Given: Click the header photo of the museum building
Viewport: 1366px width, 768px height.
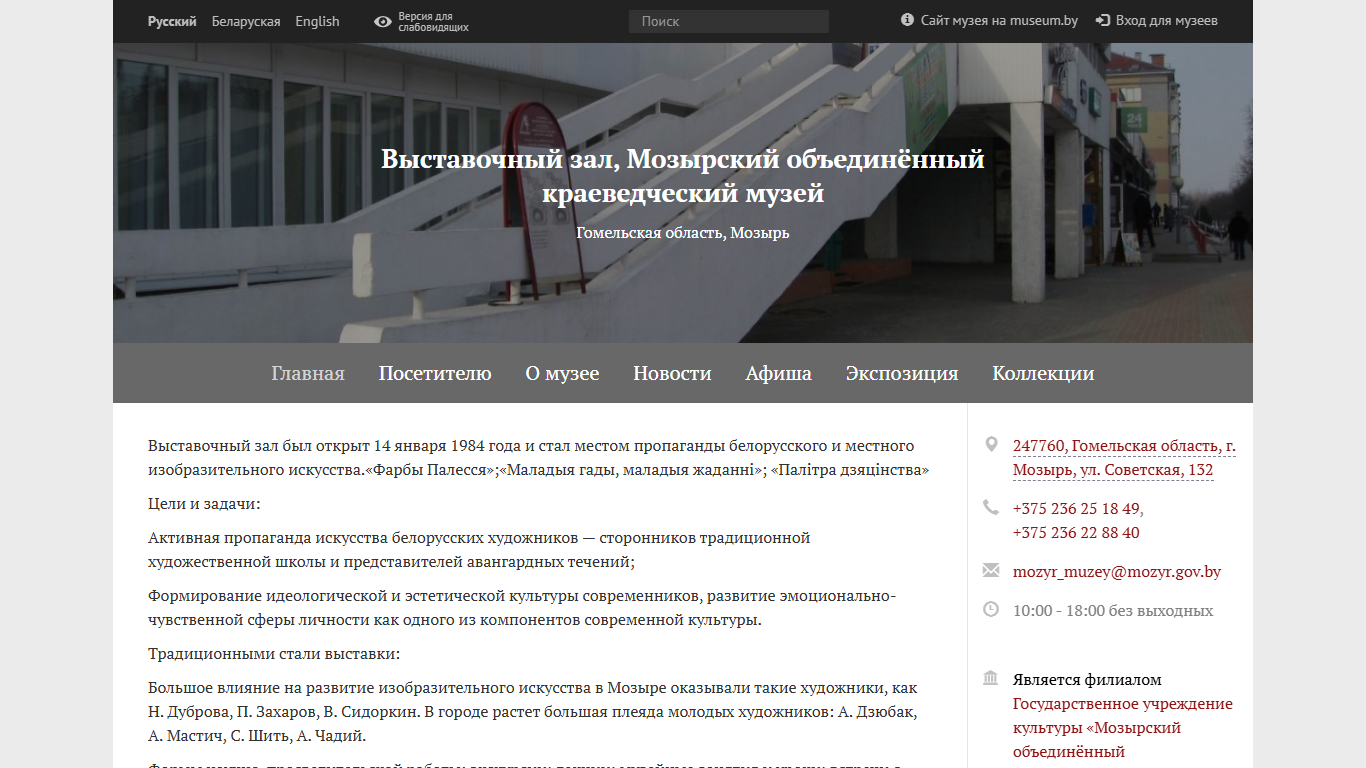Looking at the screenshot, I should (x=683, y=193).
